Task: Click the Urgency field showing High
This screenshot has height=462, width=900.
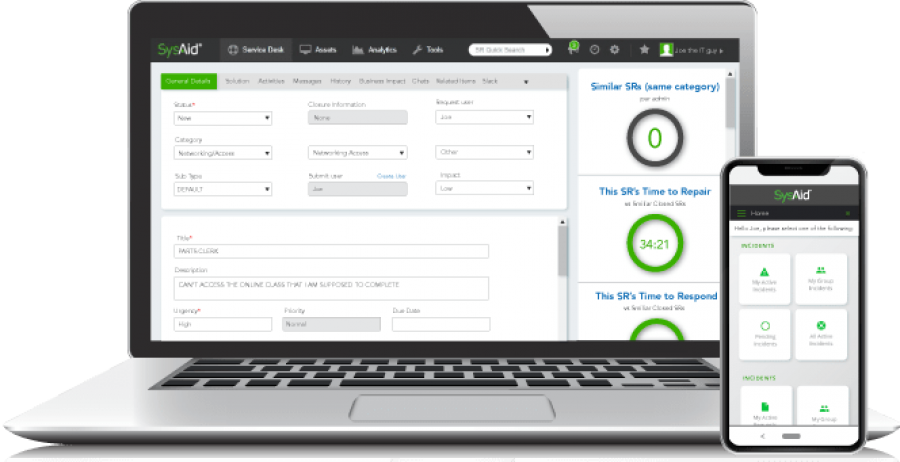Action: [223, 324]
